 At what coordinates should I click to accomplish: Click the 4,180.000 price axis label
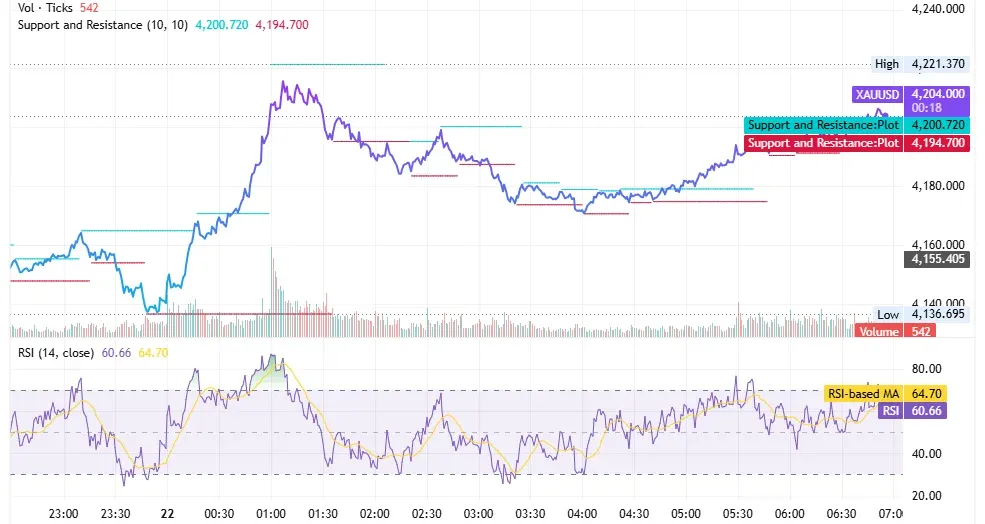click(x=938, y=186)
